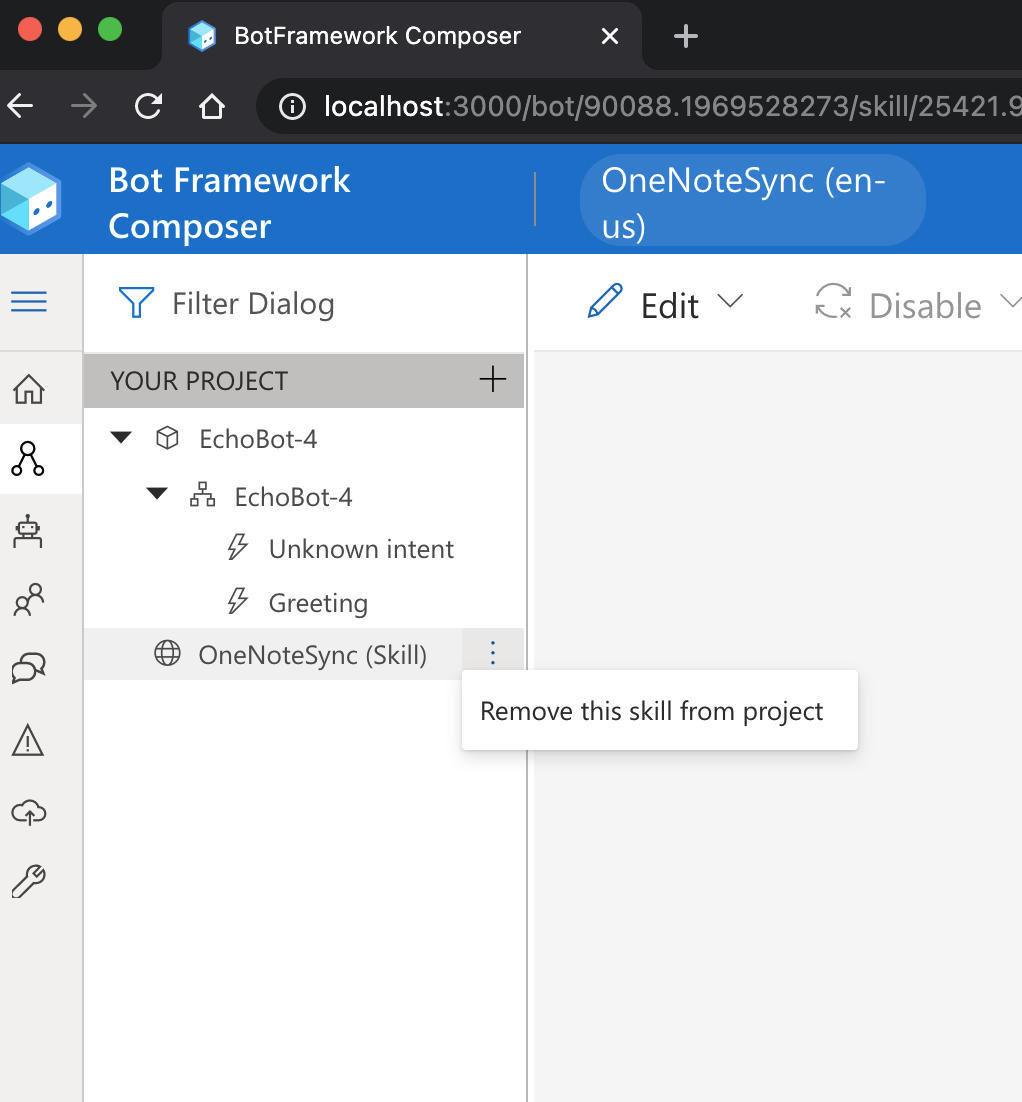
Task: Choose Remove this skill from project
Action: [659, 711]
